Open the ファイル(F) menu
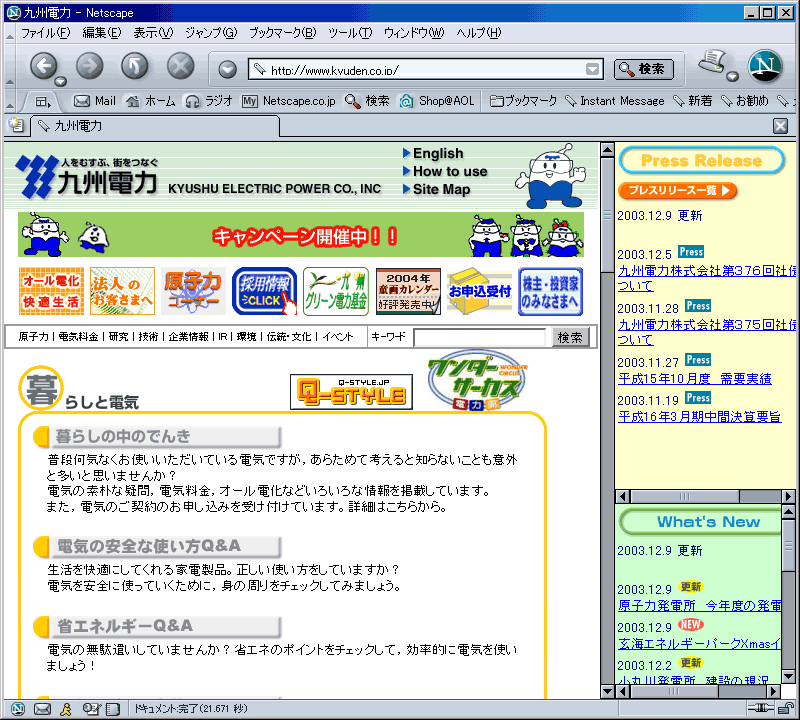 click(45, 33)
